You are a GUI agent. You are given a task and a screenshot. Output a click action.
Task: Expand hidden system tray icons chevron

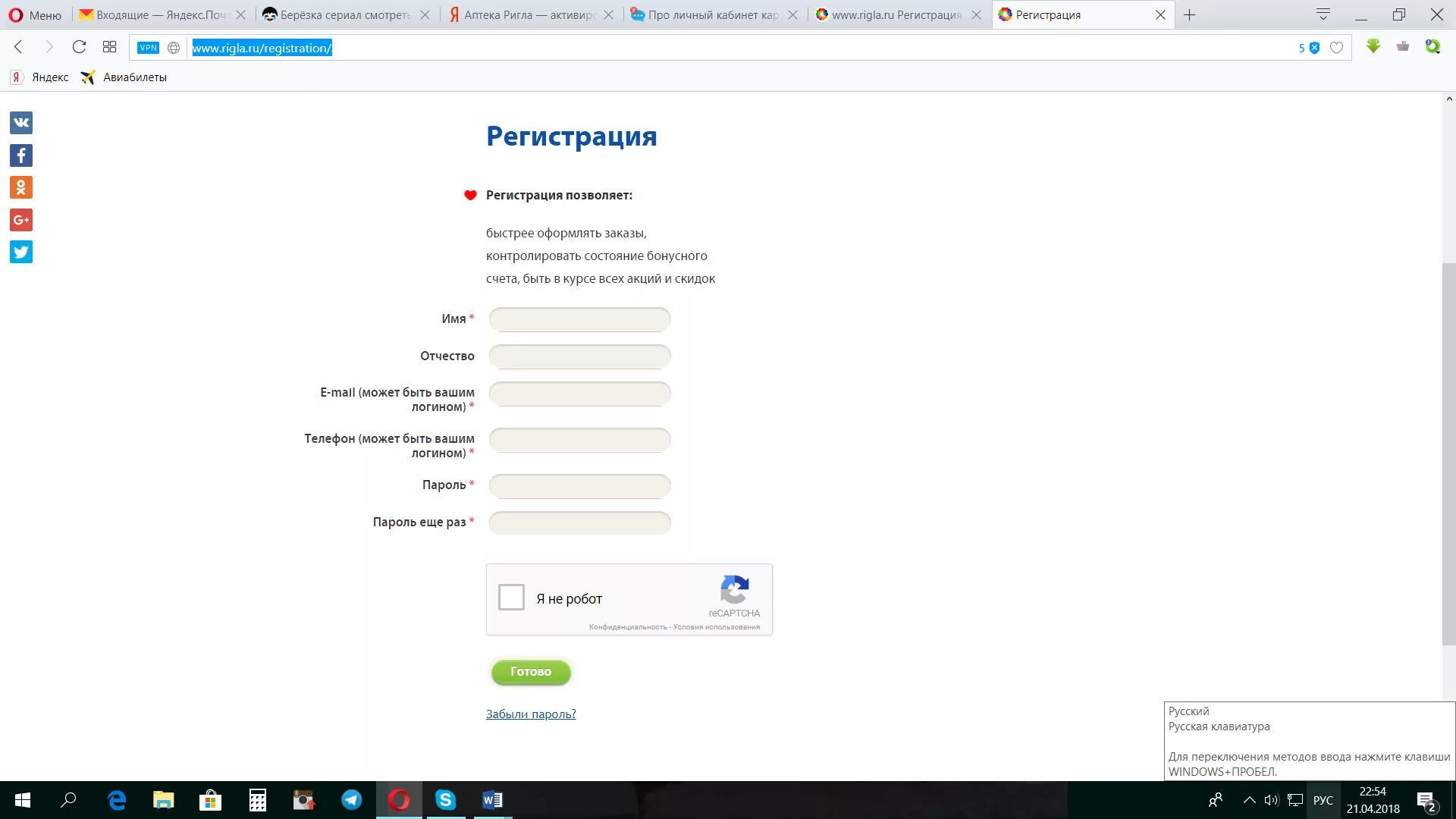coord(1249,800)
